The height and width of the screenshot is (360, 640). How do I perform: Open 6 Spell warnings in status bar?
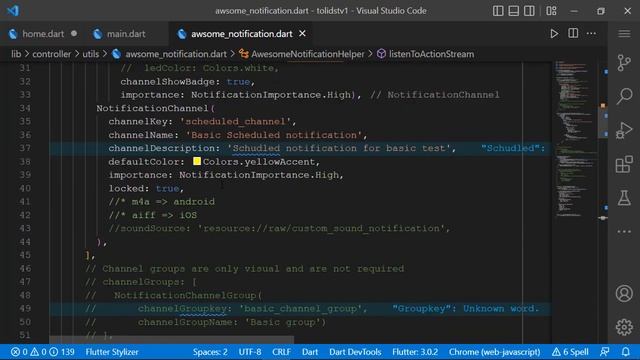point(570,352)
